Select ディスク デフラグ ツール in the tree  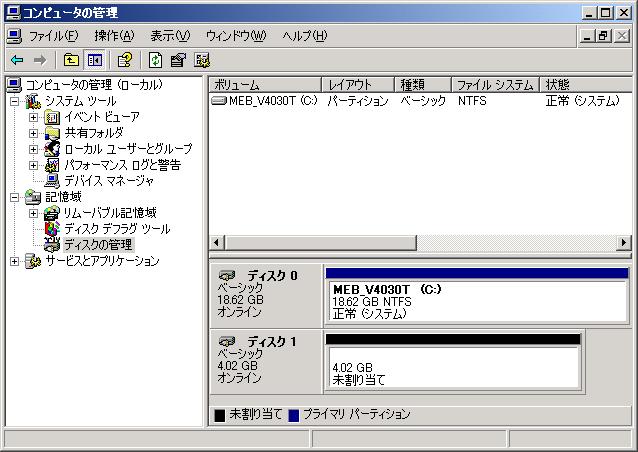coord(117,229)
